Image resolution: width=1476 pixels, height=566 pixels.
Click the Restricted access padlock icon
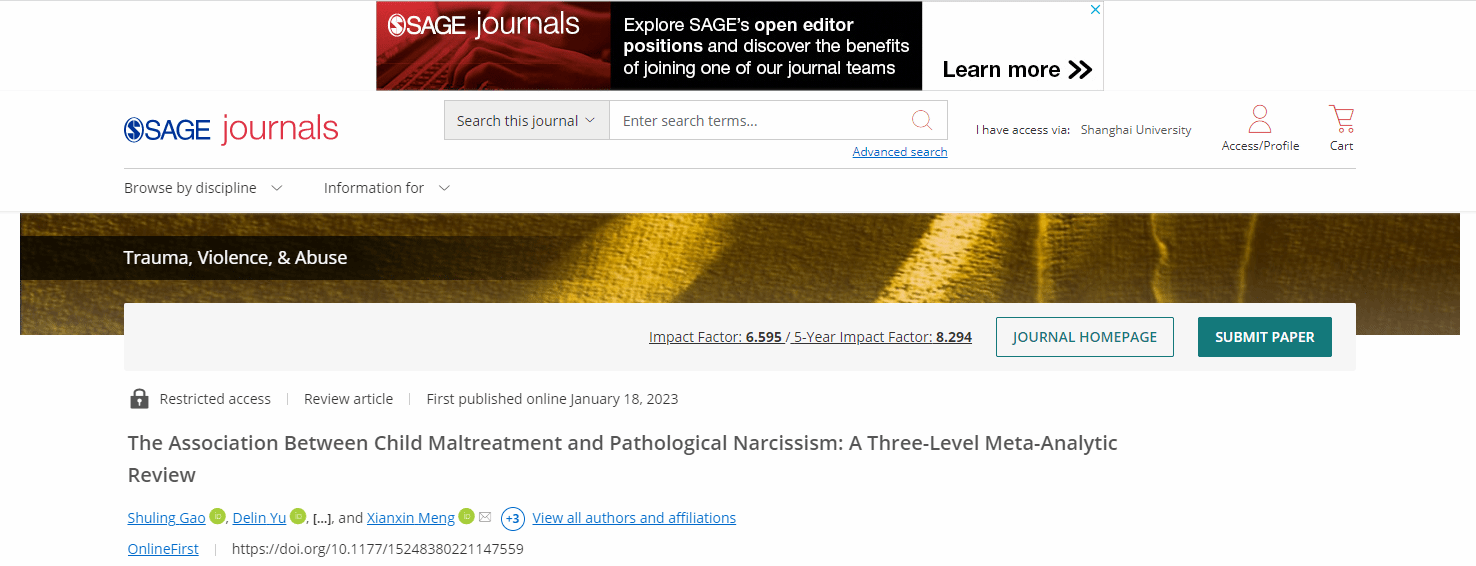139,399
